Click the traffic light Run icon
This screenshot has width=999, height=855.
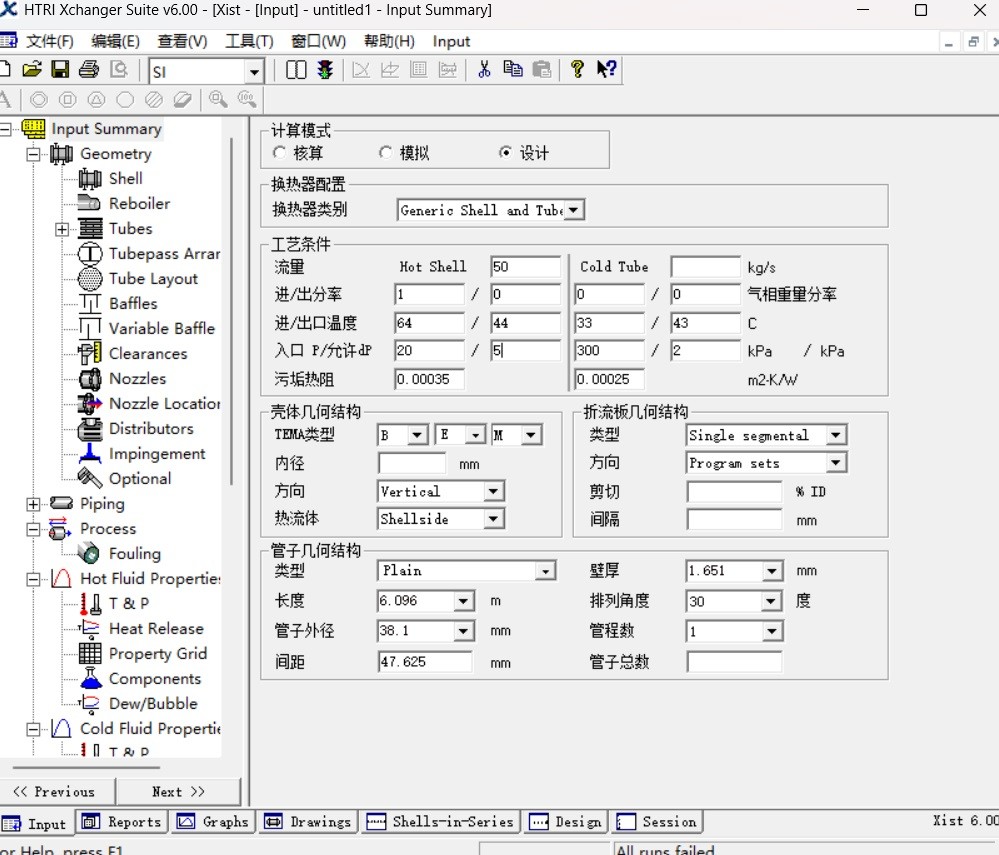pyautogui.click(x=325, y=70)
